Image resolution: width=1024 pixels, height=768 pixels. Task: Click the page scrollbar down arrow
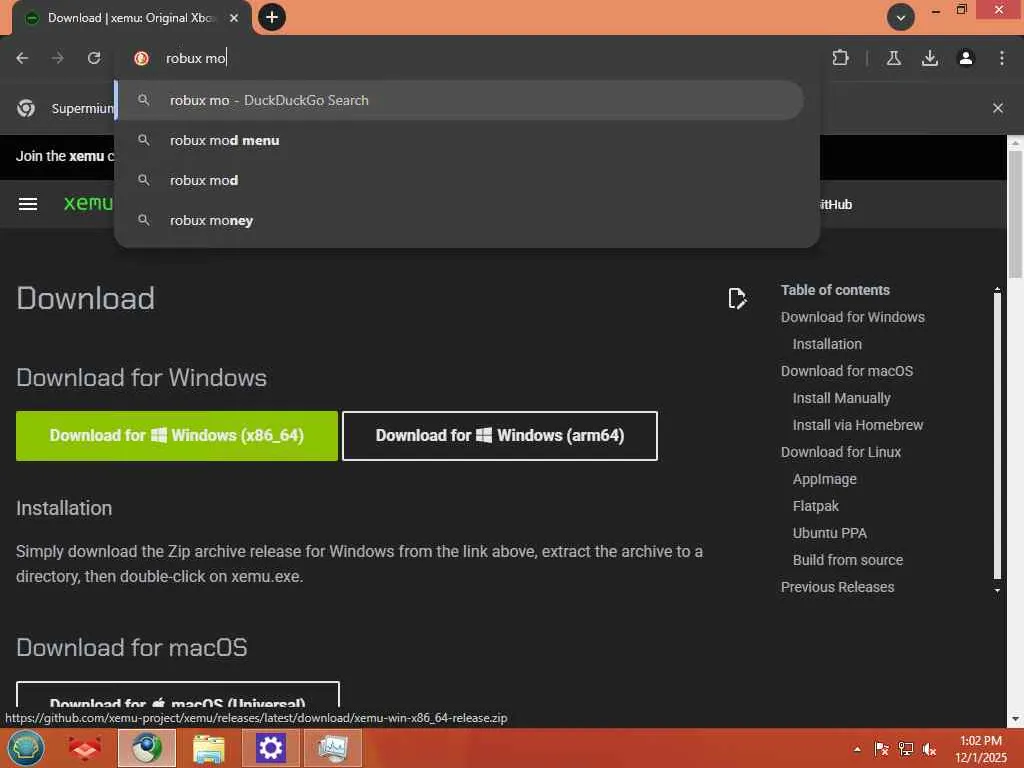pyautogui.click(x=1015, y=719)
